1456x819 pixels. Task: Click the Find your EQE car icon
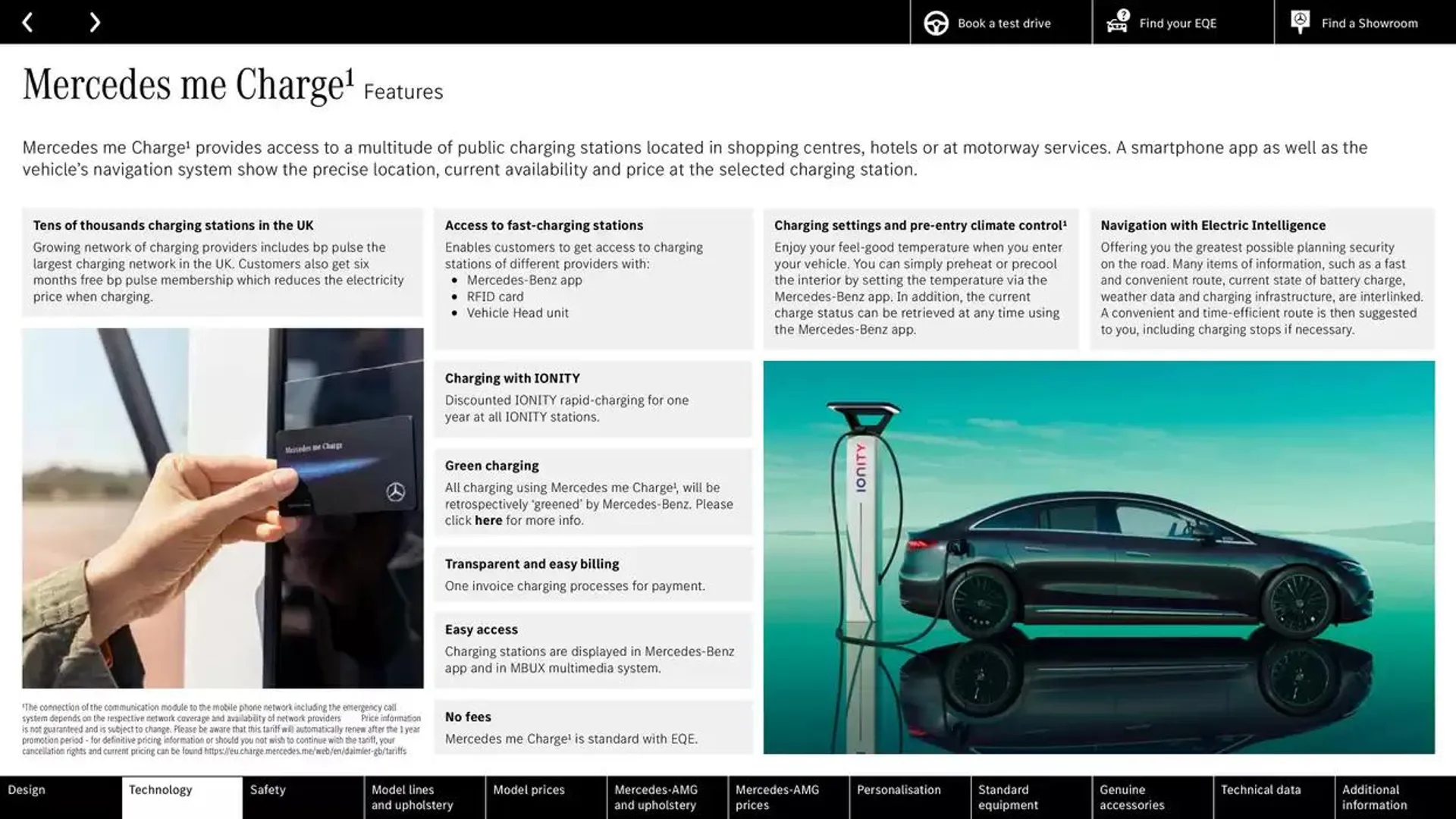click(1116, 22)
